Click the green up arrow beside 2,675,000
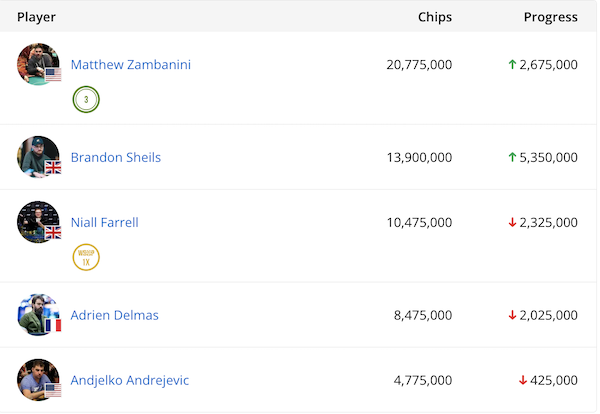Viewport: 600px width, 414px height. point(512,65)
